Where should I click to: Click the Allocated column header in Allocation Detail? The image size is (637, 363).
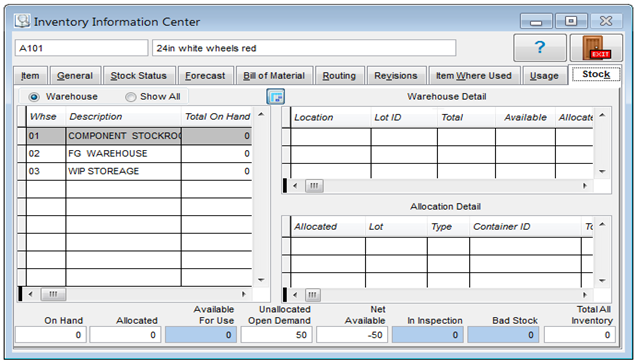tap(328, 227)
